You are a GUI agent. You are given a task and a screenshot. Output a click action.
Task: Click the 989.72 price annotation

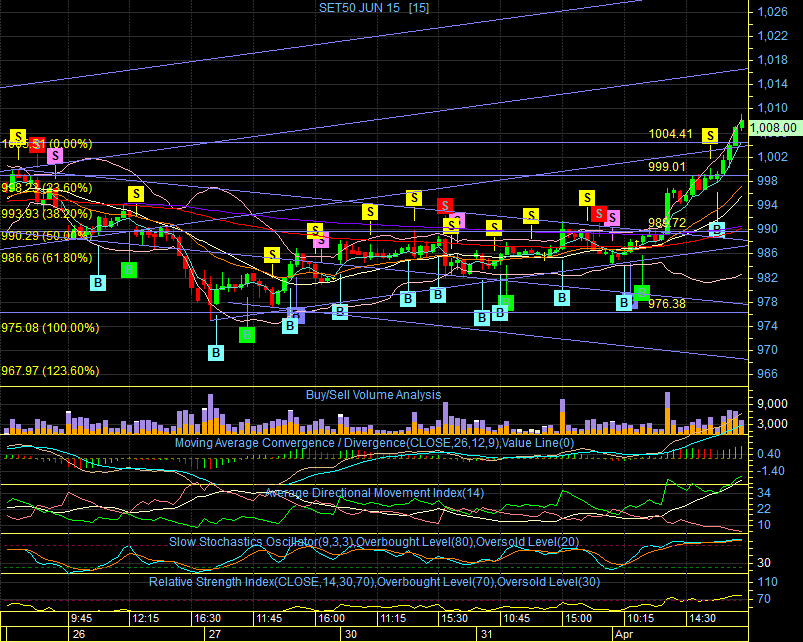pos(667,223)
